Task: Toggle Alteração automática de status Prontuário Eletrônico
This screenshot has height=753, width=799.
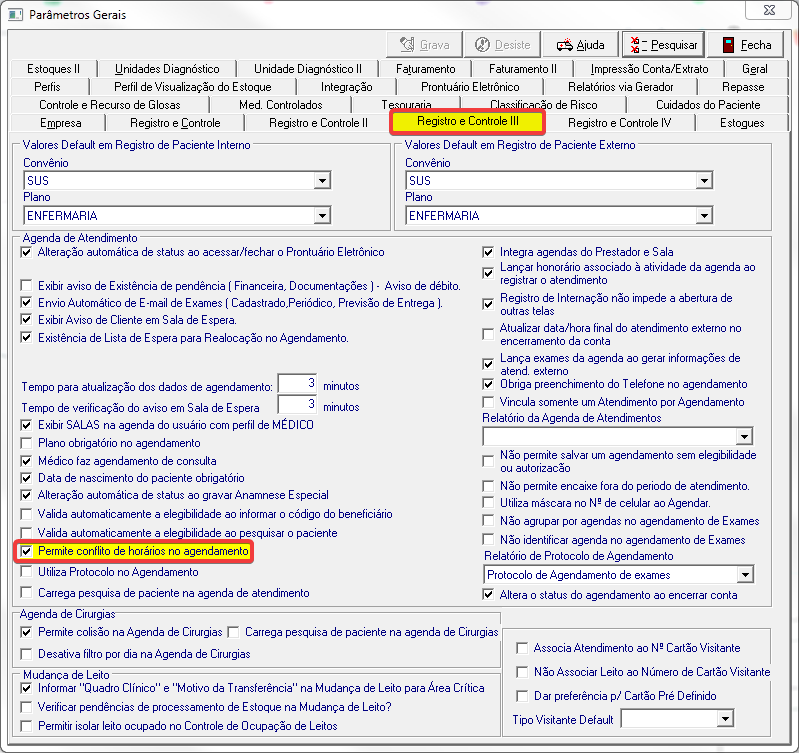Action: tap(26, 252)
